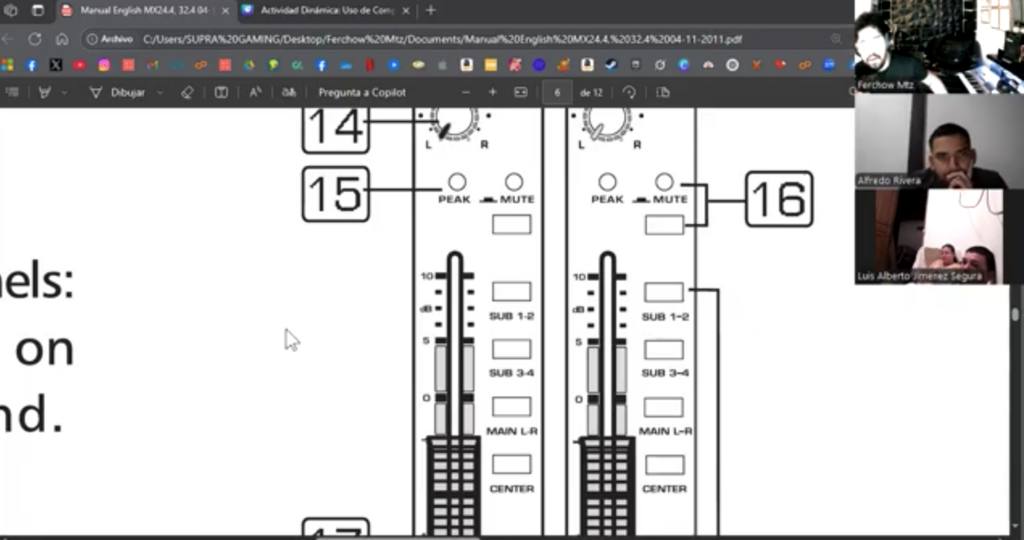
Task: Click the zoom out minus icon
Action: click(466, 93)
